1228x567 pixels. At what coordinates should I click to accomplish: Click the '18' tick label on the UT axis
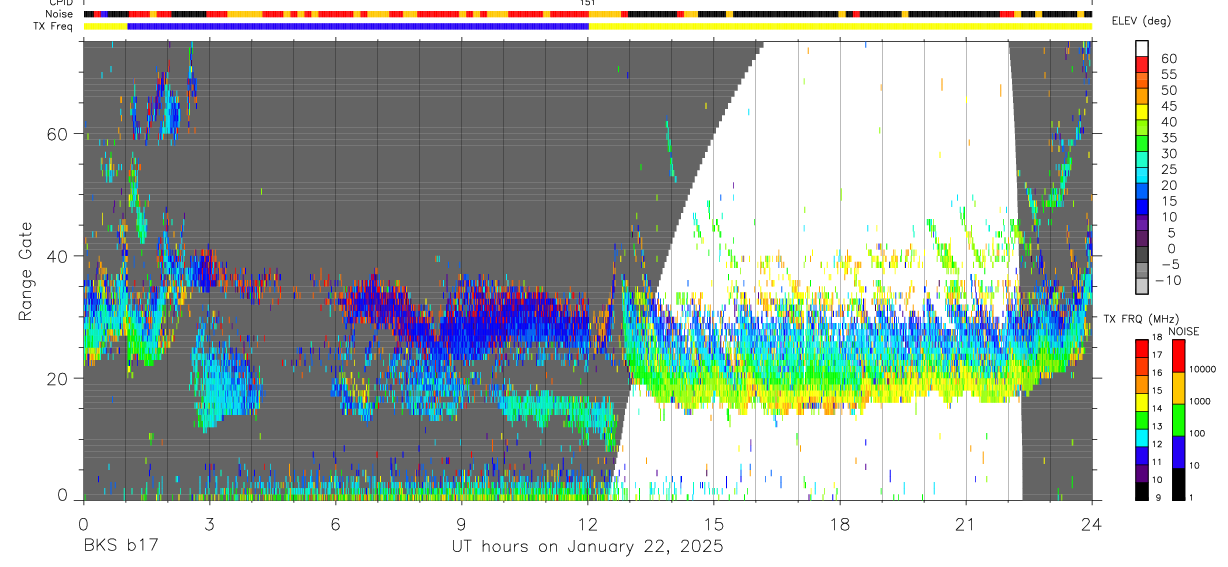coord(839,522)
